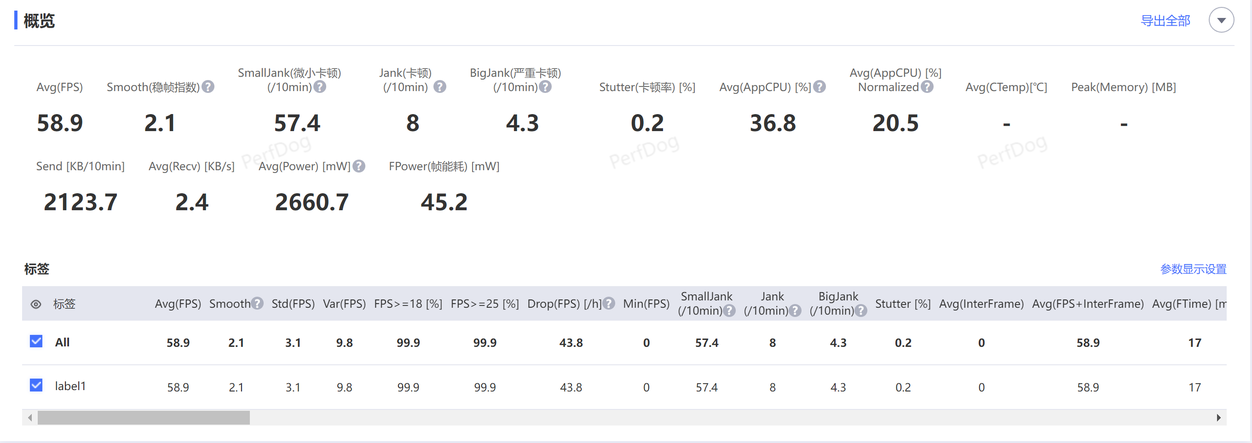Collapse the 概览 section with arrow button

[1221, 20]
